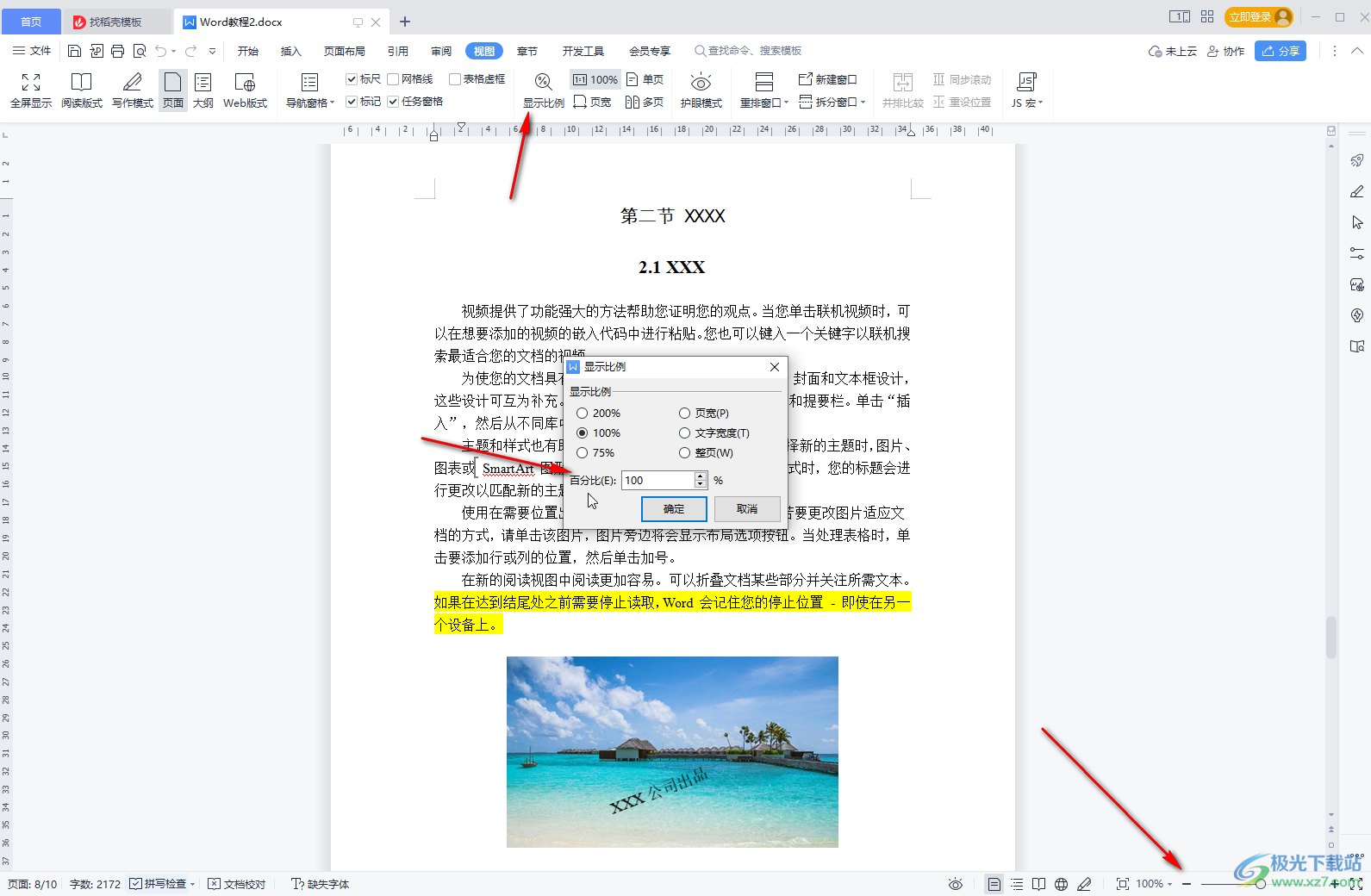Redo the last undone action
This screenshot has width=1371, height=896.
[x=191, y=51]
